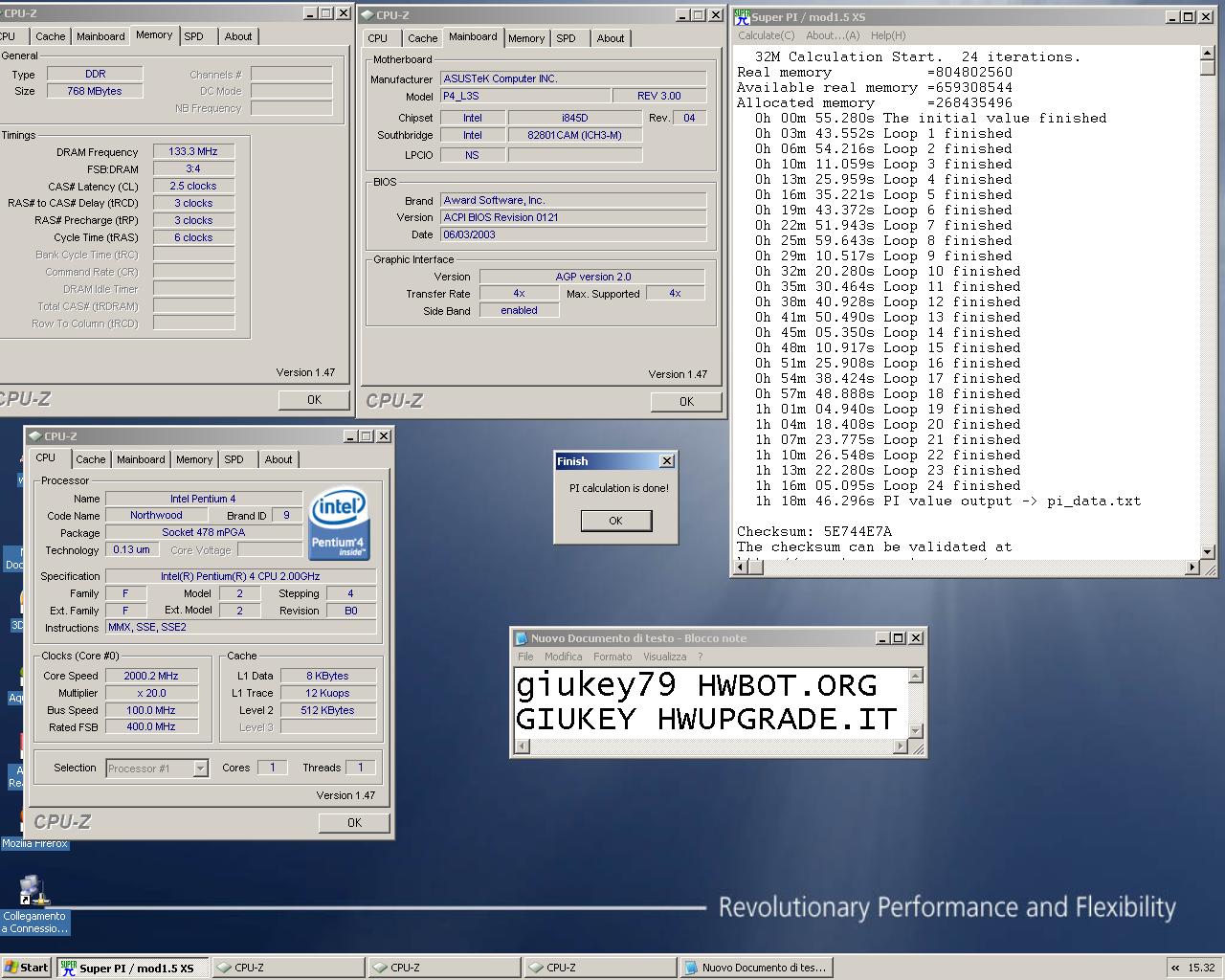Click the memory Size value 768 MBytes
1225x980 pixels.
point(95,91)
